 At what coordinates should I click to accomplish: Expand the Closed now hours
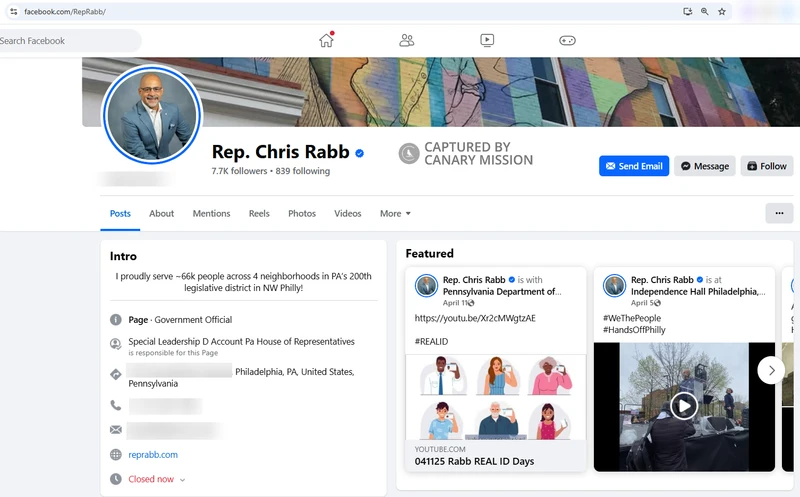[x=157, y=479]
